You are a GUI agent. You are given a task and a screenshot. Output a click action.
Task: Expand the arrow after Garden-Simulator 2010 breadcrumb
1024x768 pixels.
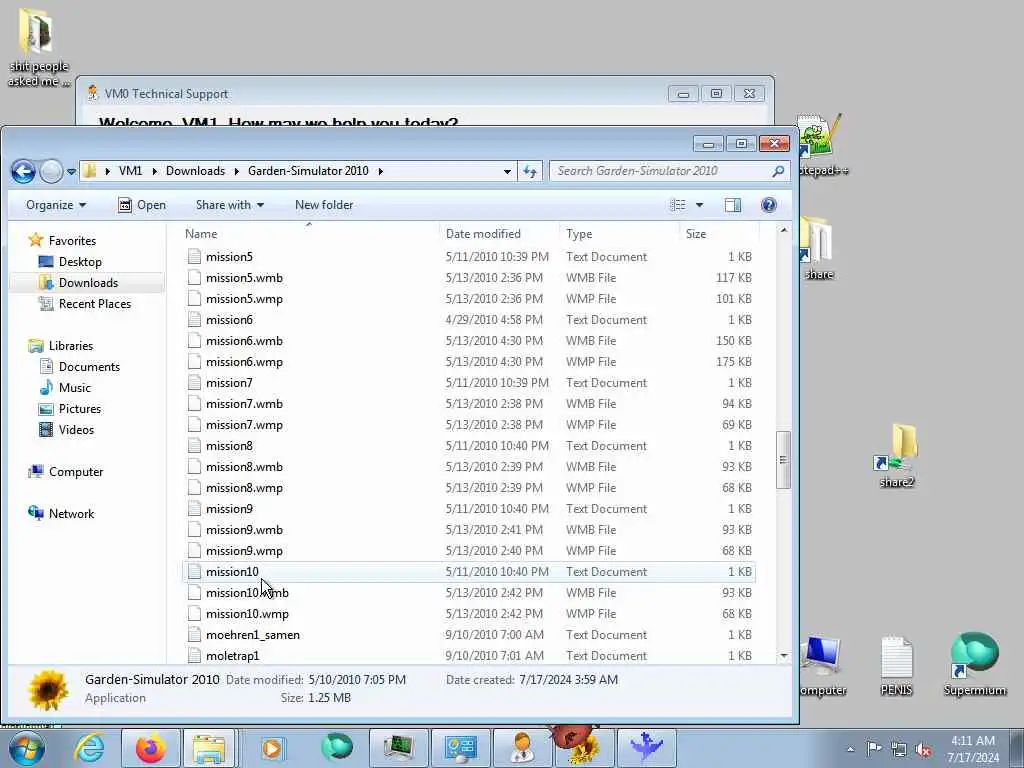pyautogui.click(x=380, y=171)
